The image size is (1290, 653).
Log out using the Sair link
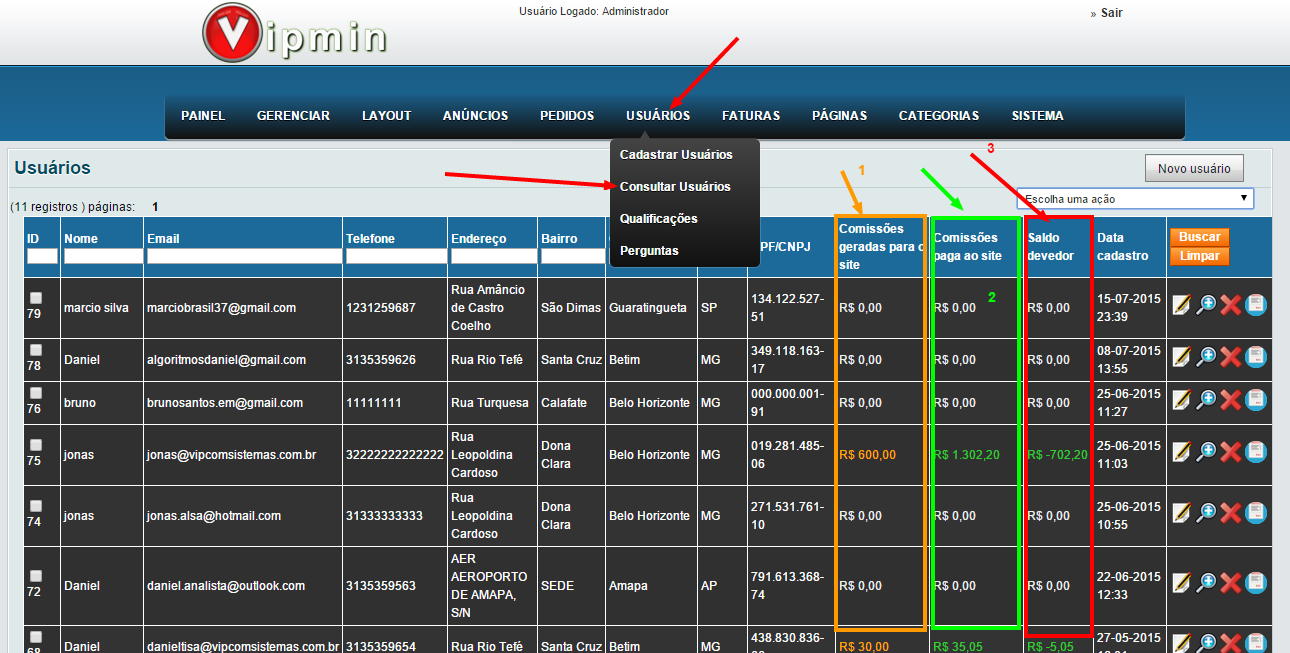[1111, 14]
